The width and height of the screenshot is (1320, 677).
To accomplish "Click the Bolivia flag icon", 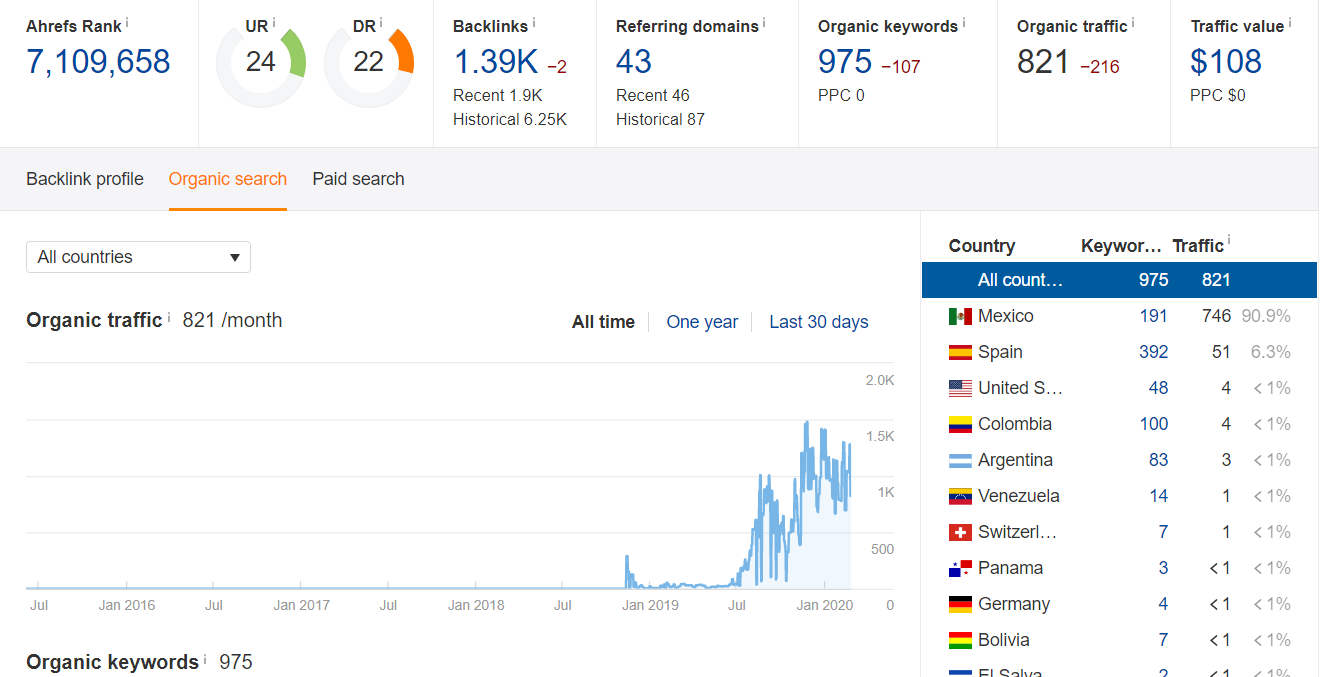I will tap(960, 640).
